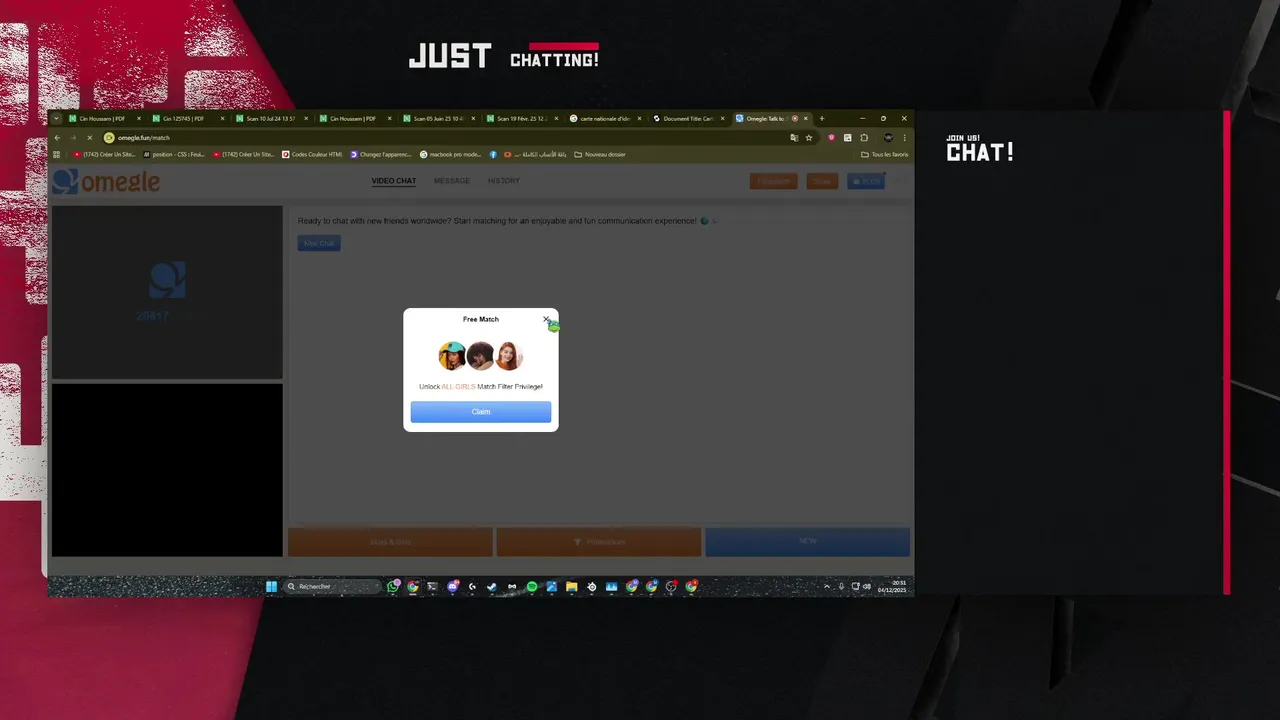
Task: Go forward in Chrome browser
Action: 73,138
